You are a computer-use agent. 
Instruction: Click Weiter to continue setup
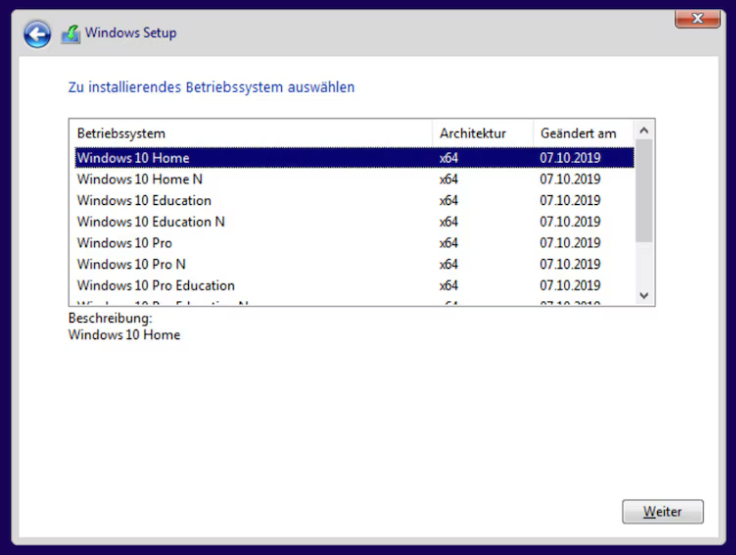663,511
